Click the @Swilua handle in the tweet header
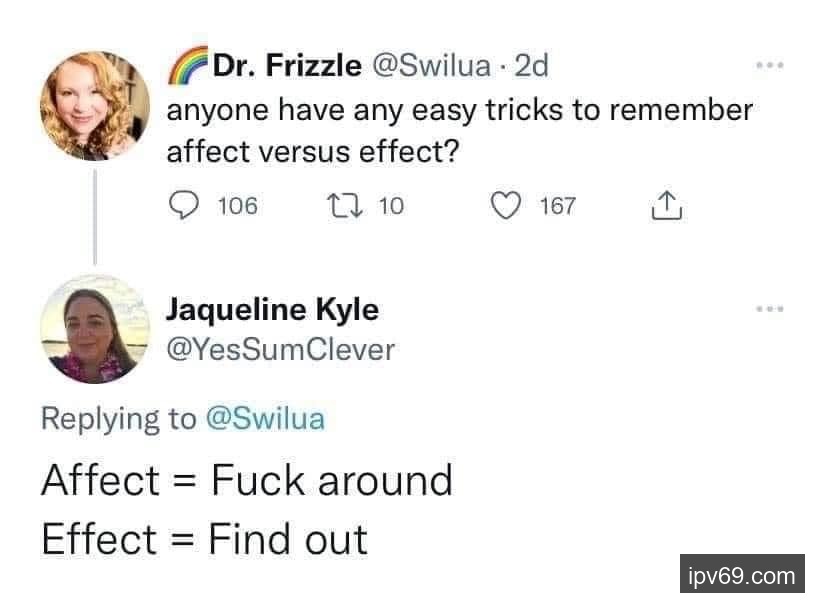This screenshot has height=616, width=828. pyautogui.click(x=431, y=67)
